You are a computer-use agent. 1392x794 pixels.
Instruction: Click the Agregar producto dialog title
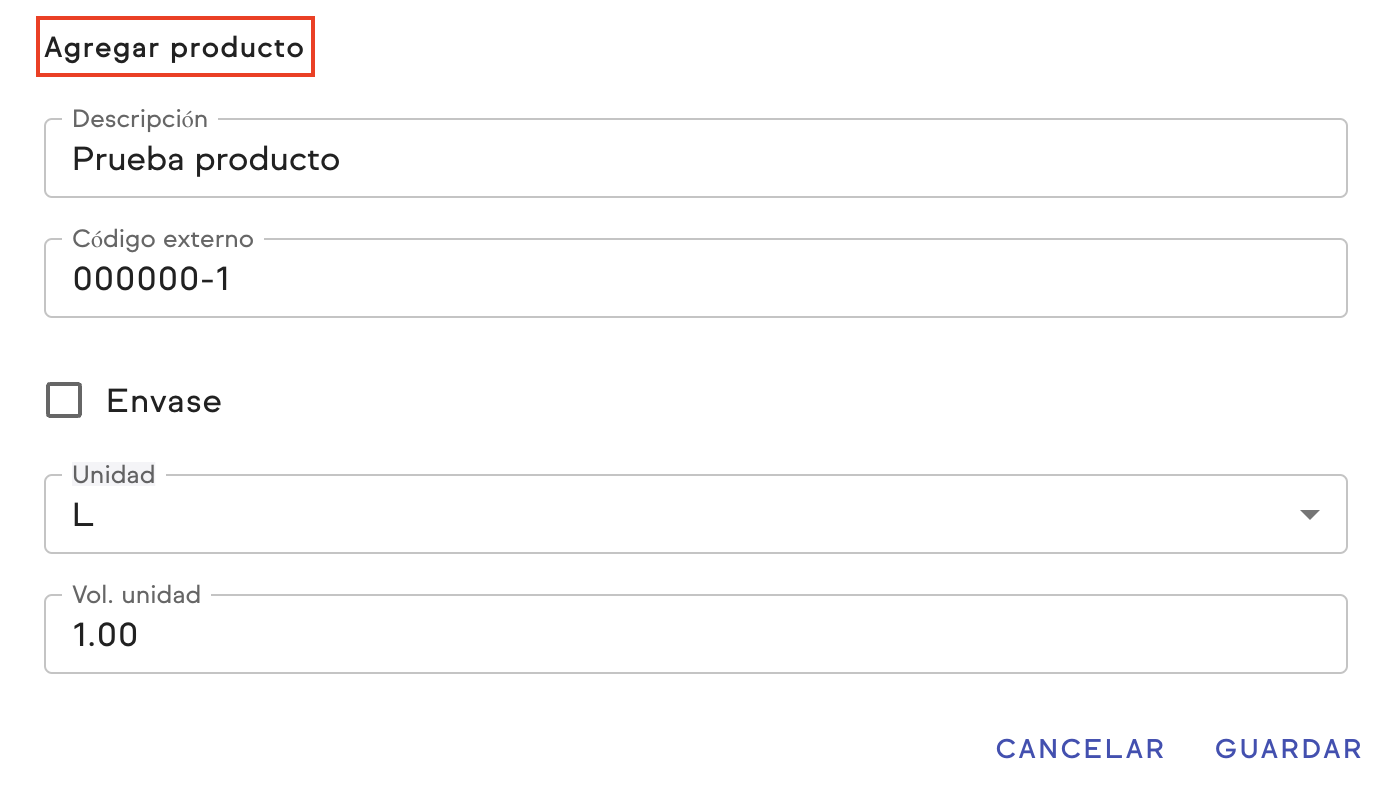175,47
